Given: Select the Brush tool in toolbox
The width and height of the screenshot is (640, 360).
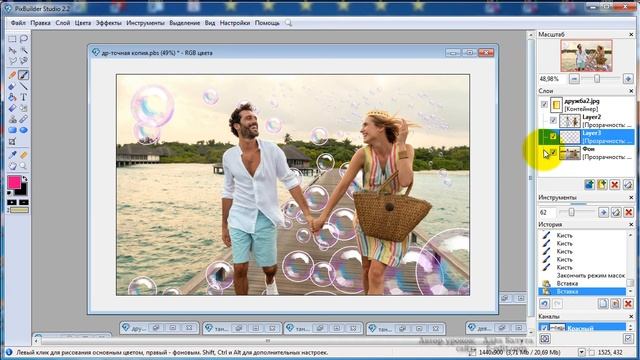Looking at the screenshot, I should coord(24,75).
